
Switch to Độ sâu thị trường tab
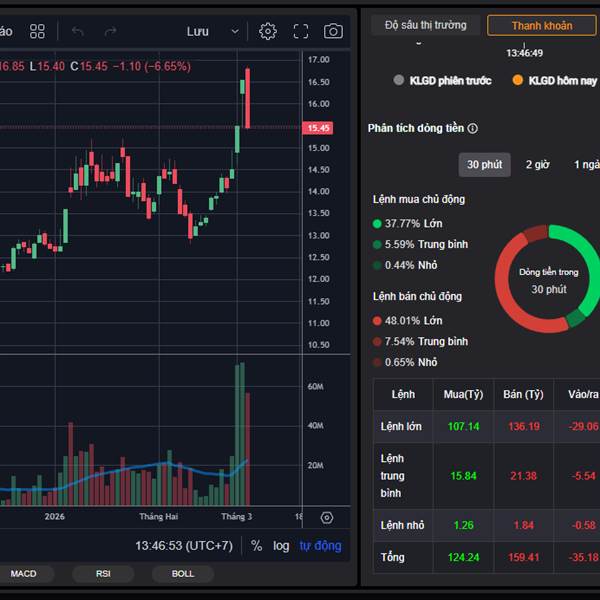pyautogui.click(x=426, y=25)
